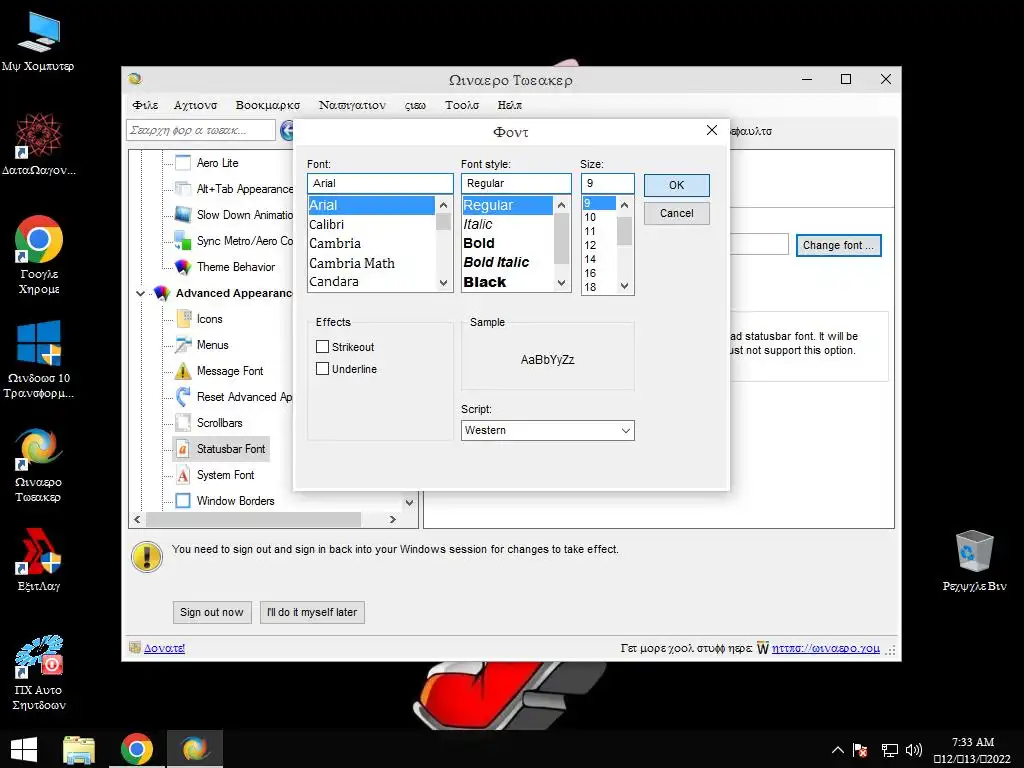Click the Sign out now button
The image size is (1024, 768).
(212, 613)
